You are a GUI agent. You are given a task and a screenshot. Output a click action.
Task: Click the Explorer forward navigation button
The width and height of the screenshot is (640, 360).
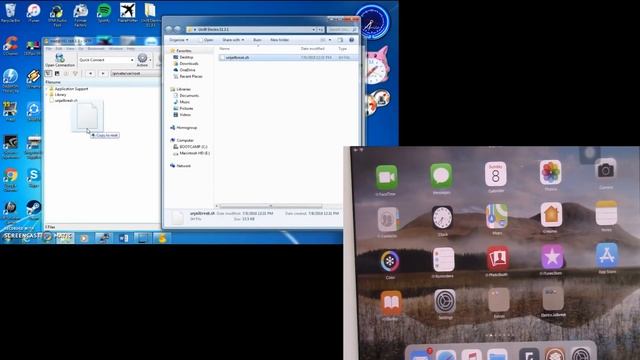pyautogui.click(x=178, y=29)
